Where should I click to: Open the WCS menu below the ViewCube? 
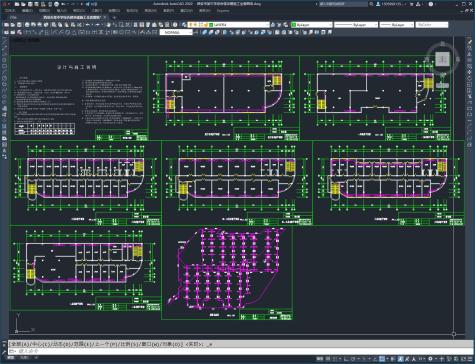point(442,86)
